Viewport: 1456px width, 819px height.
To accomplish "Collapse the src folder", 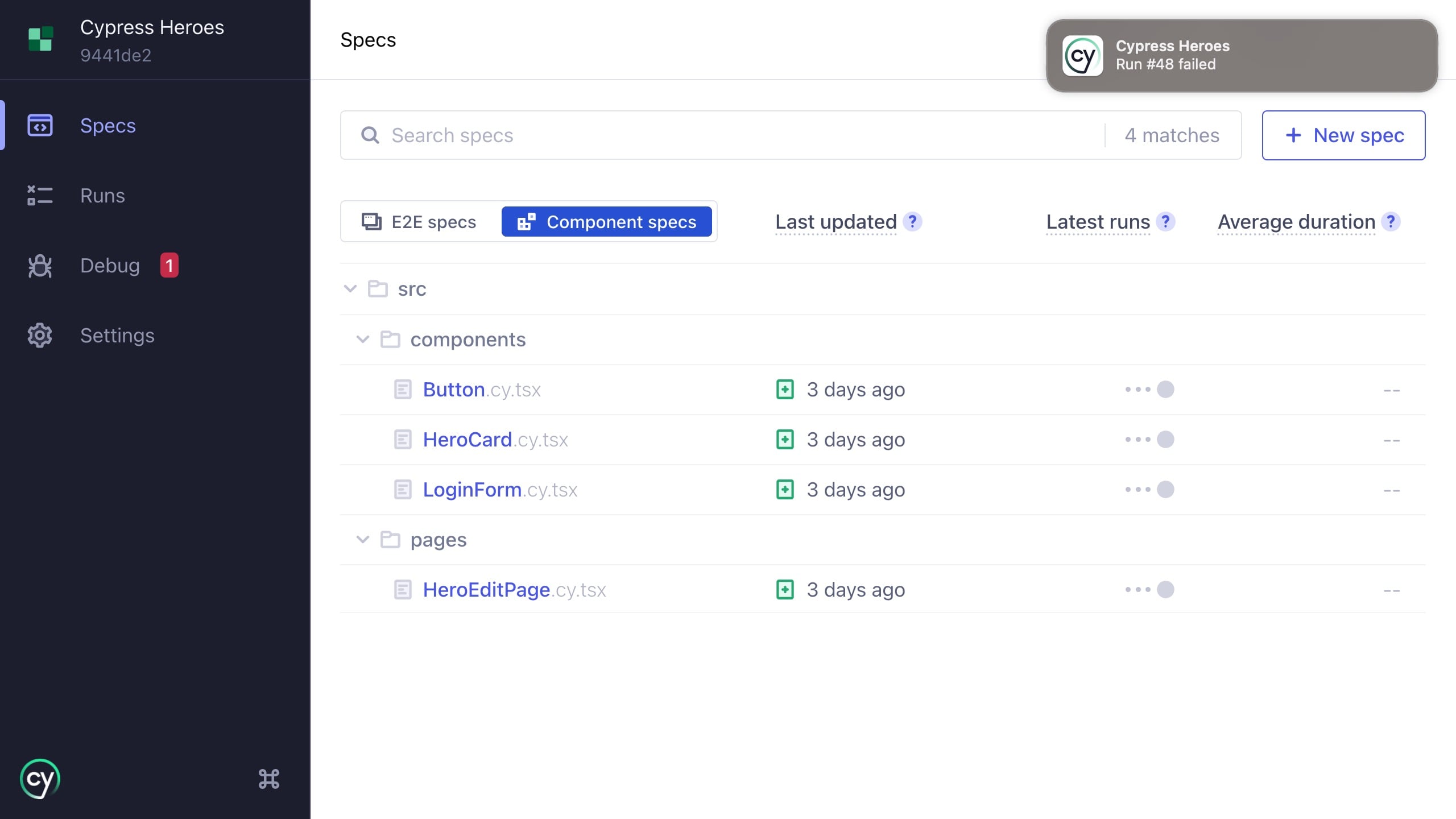I will [350, 289].
